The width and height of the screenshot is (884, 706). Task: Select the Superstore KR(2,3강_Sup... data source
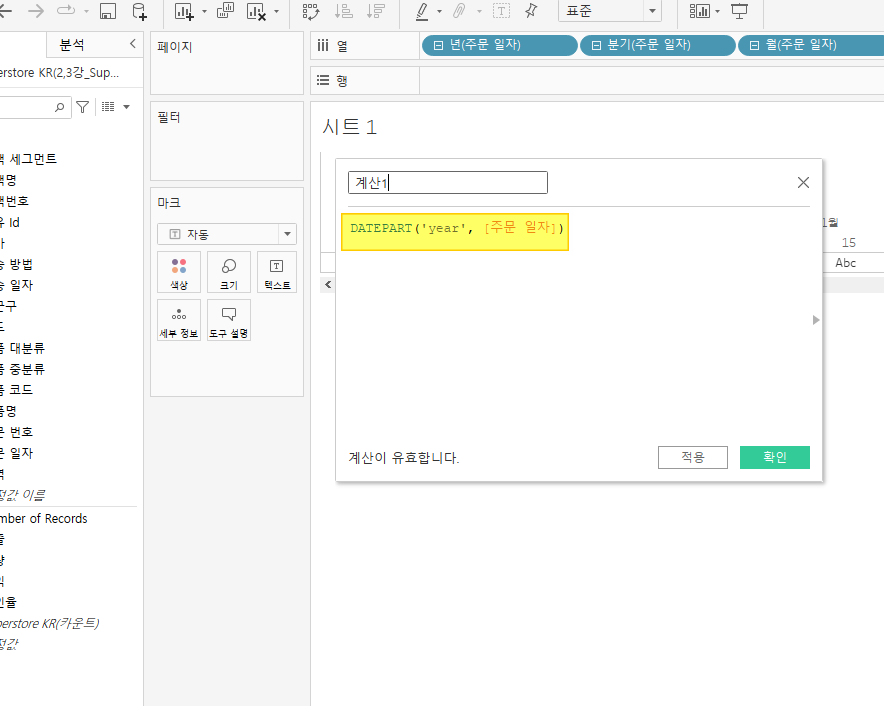coord(59,73)
